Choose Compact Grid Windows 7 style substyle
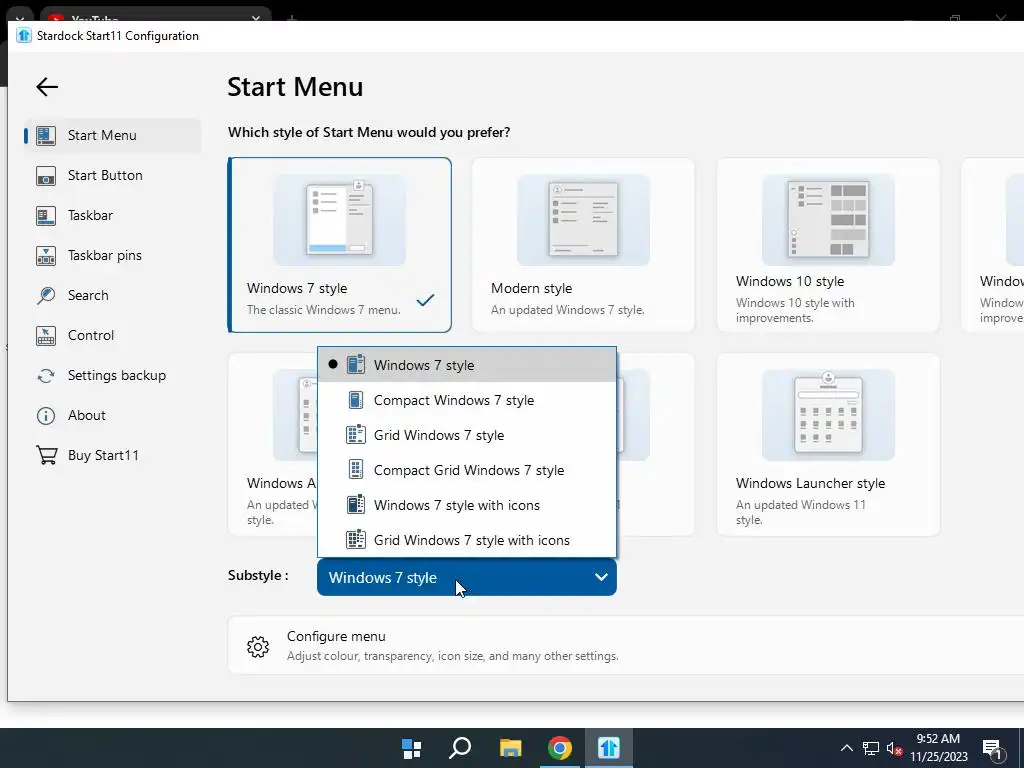The image size is (1024, 768). click(x=467, y=470)
